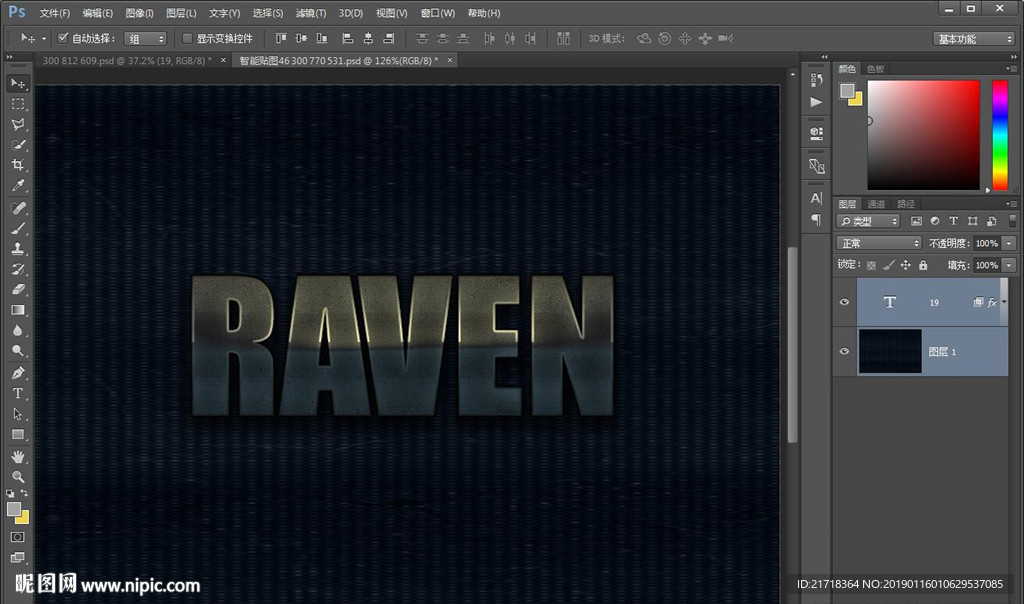Click the lock all icon in Layers panel
The width and height of the screenshot is (1024, 604).
pyautogui.click(x=923, y=265)
